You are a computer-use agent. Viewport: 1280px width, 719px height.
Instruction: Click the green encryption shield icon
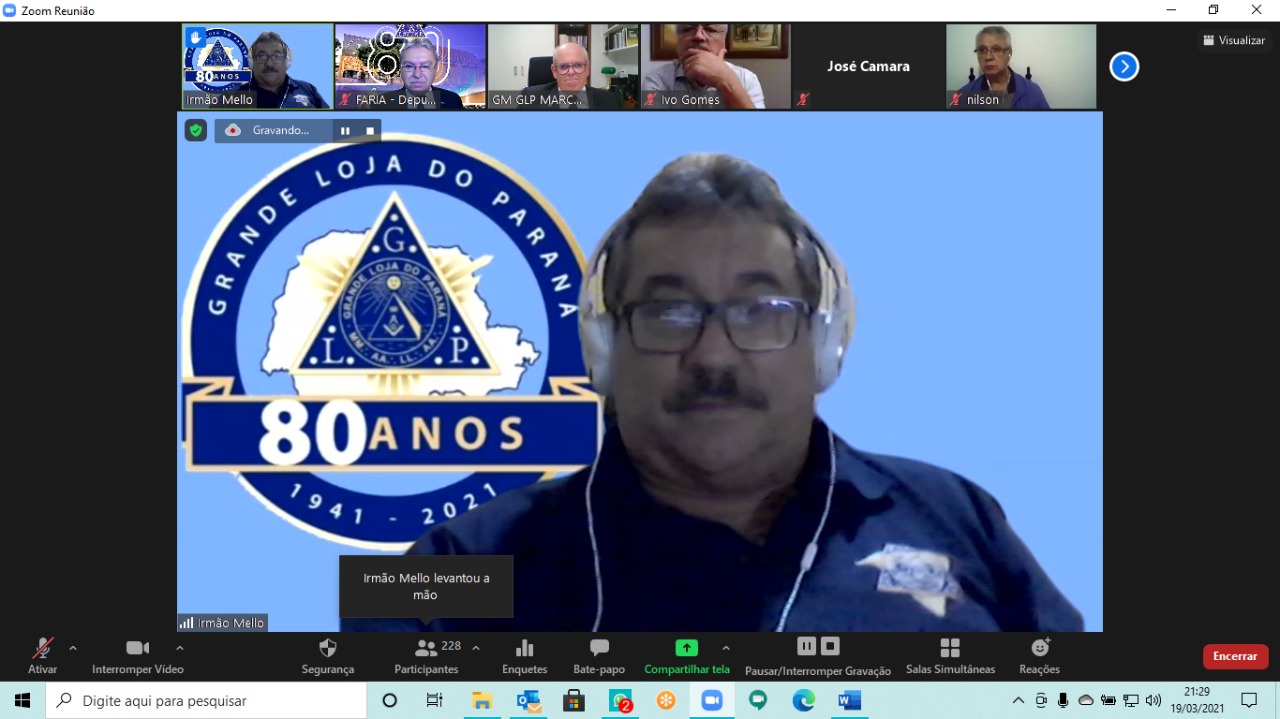click(196, 130)
